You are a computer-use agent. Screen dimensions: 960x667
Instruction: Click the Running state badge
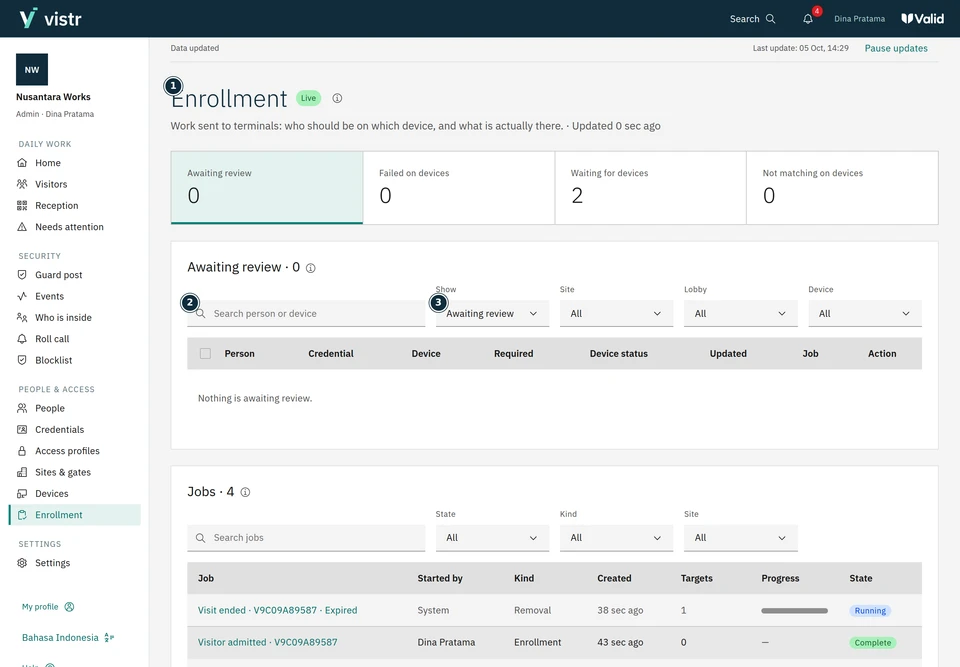(870, 611)
